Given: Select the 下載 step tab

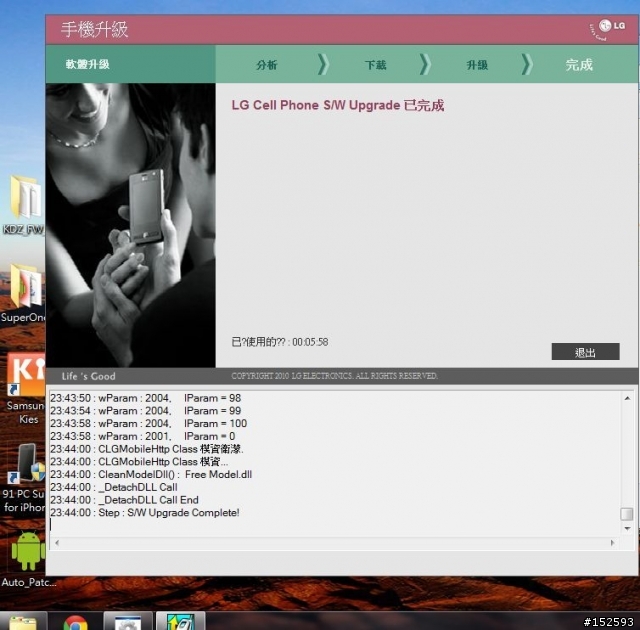Looking at the screenshot, I should point(376,65).
